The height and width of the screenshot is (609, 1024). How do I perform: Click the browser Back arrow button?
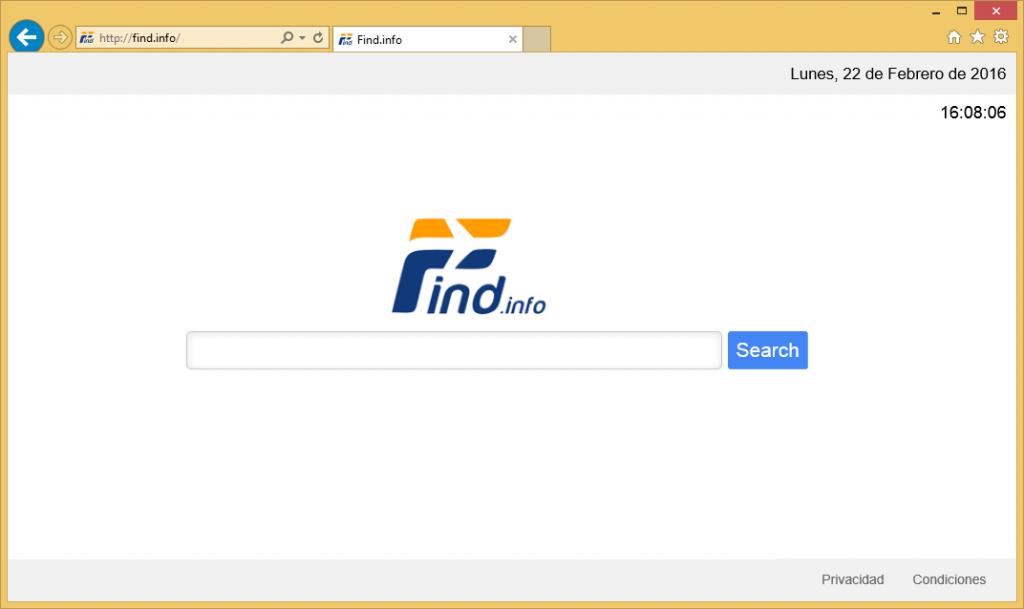26,37
